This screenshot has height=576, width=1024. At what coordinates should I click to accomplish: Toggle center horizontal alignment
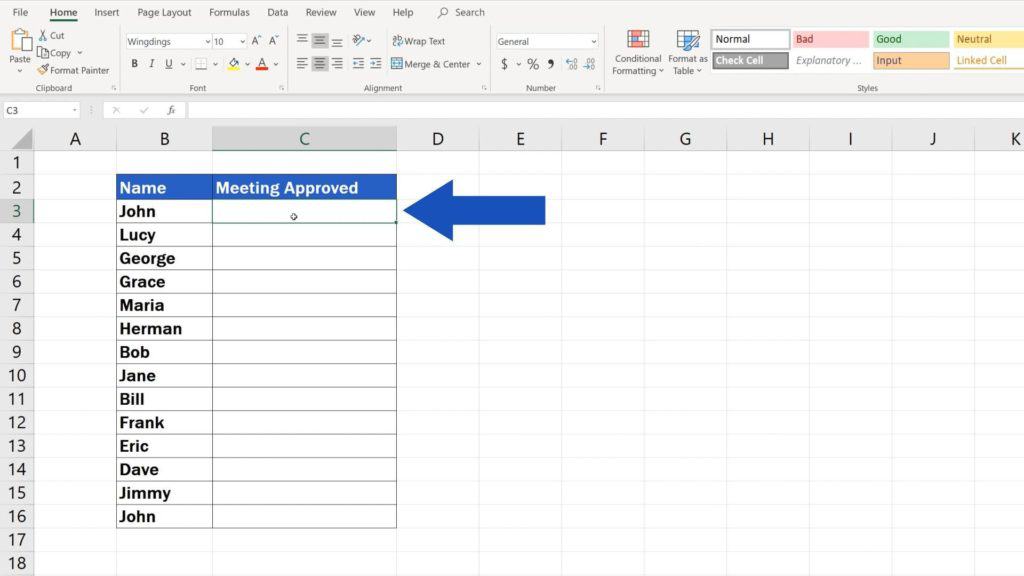(319, 63)
